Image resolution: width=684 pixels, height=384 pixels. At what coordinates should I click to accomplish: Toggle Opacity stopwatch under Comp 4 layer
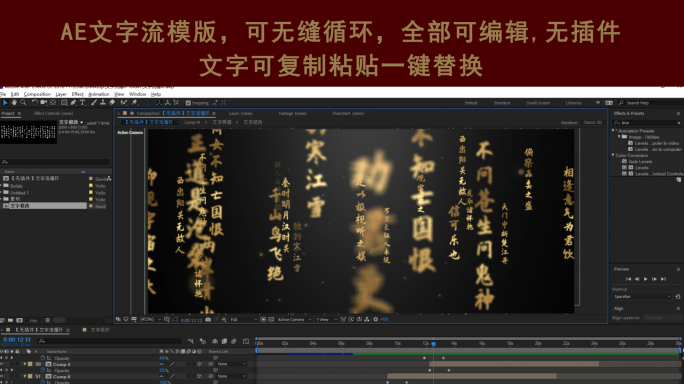tap(43, 370)
